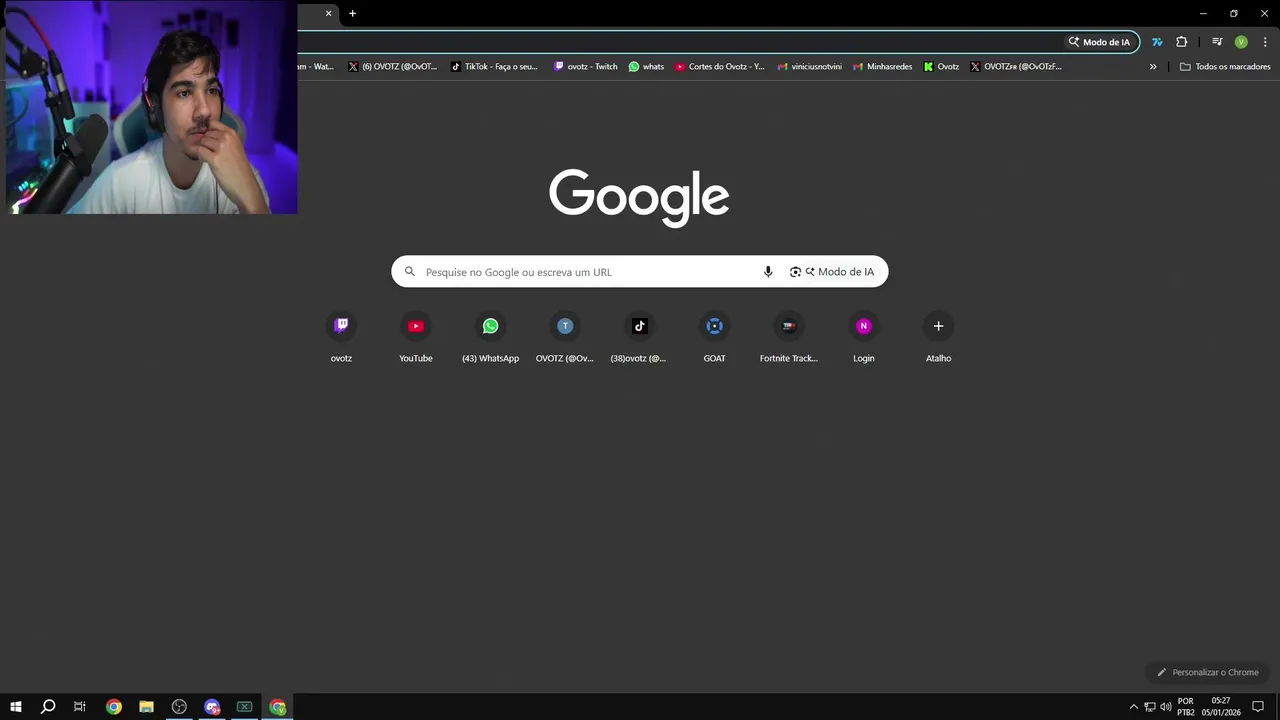Open volume control tray icon
Viewport: 1280px width, 720px height.
[x=1166, y=707]
